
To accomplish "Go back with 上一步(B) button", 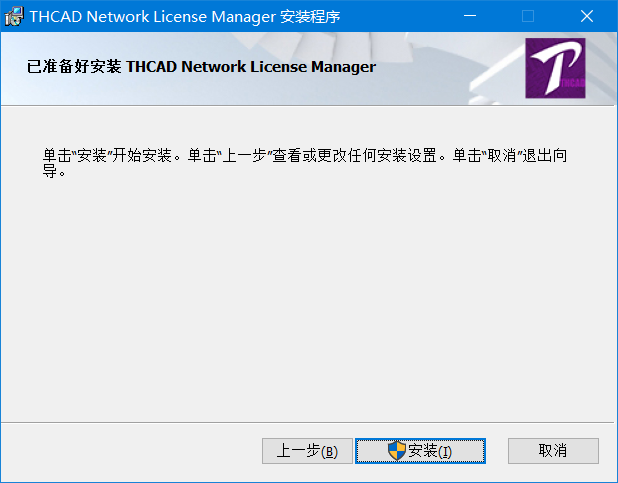I will pos(307,451).
